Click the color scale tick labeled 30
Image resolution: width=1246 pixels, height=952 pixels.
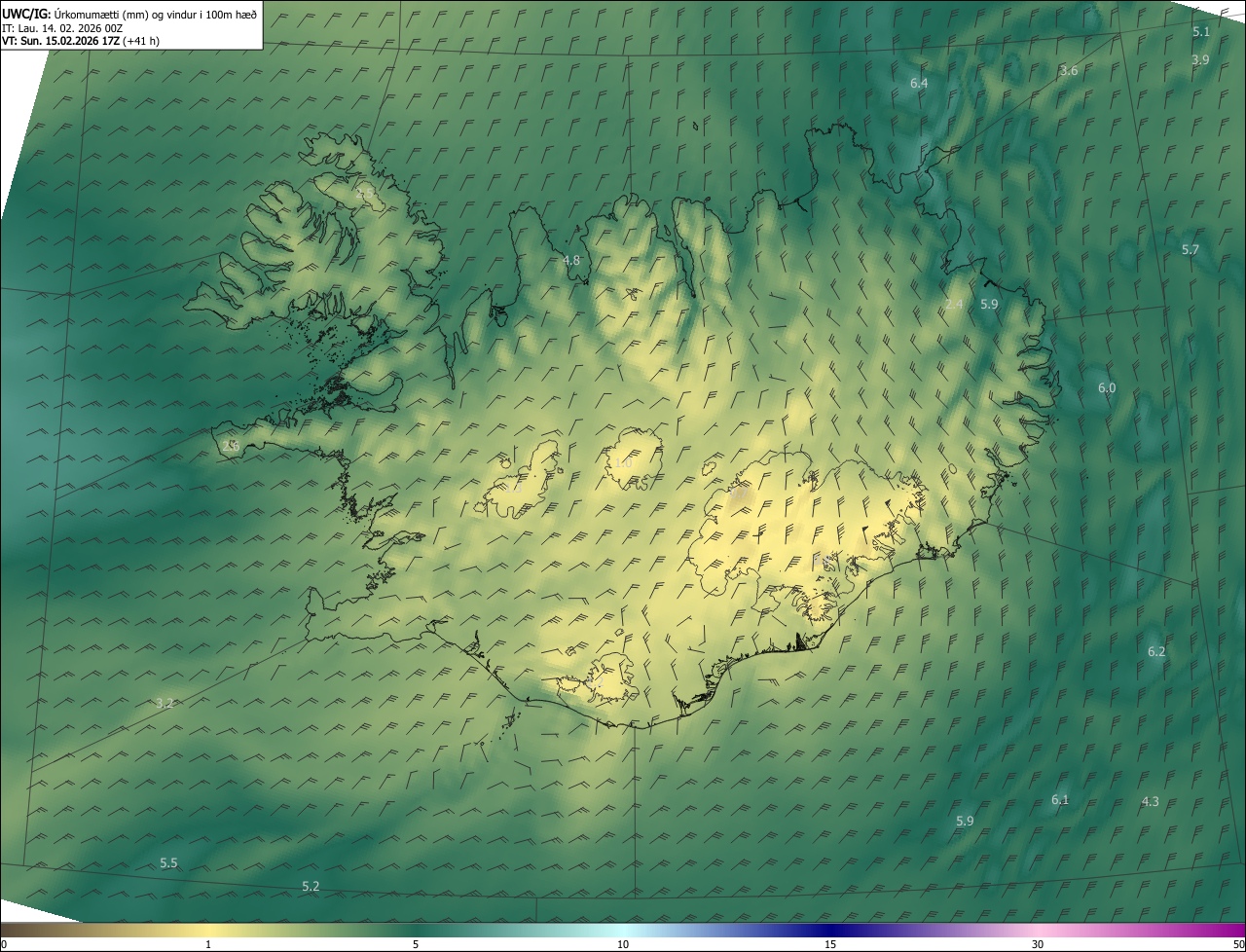1038,945
